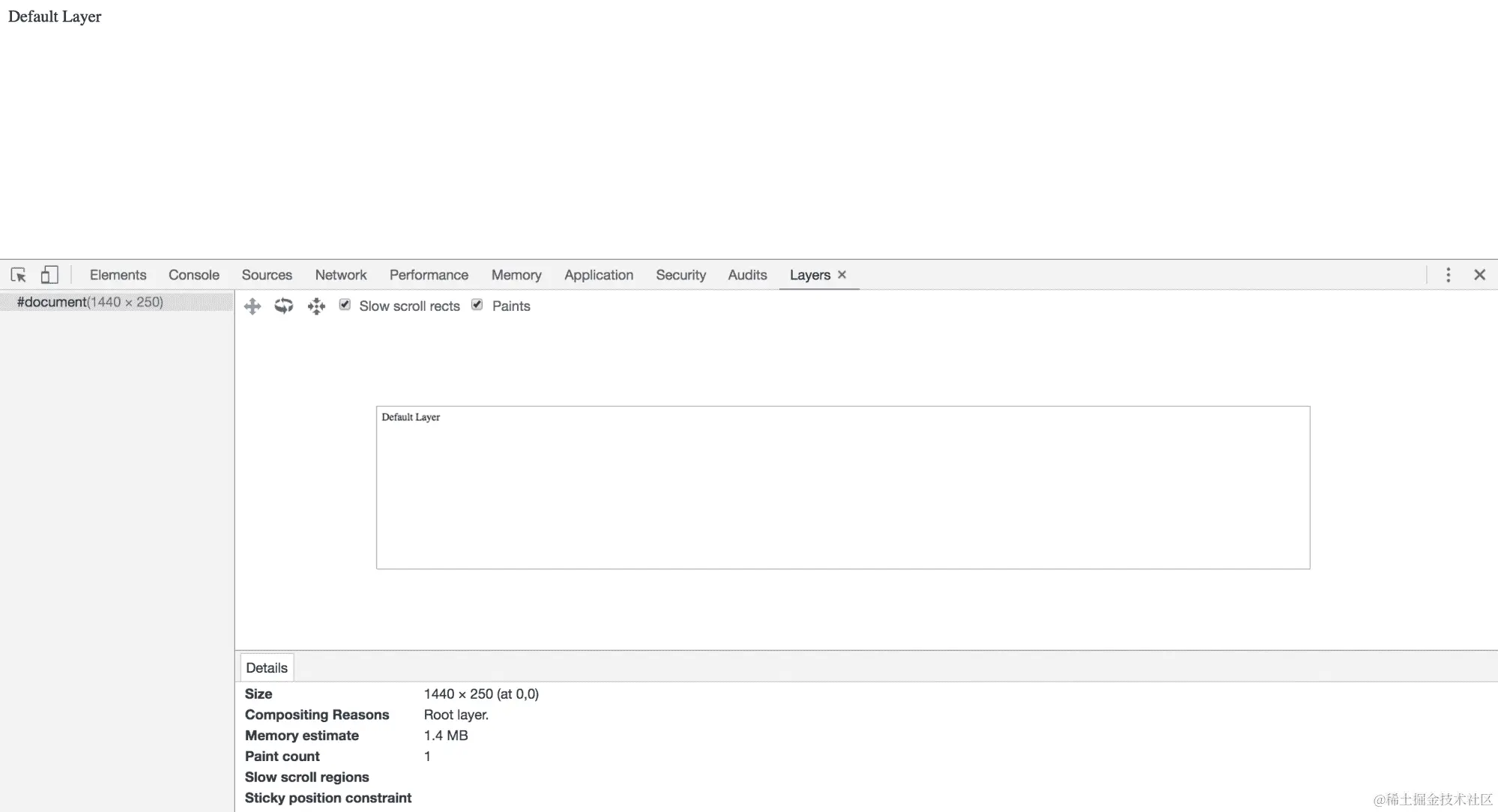Click the Default Layer page text
The width and height of the screenshot is (1498, 812).
(x=55, y=16)
